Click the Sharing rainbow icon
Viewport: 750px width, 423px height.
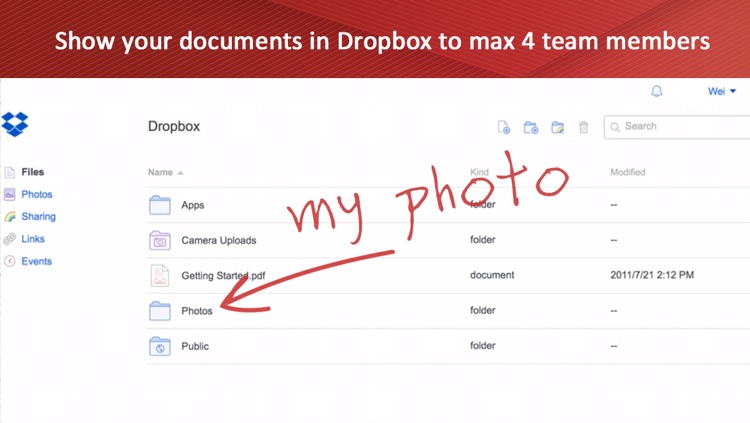coord(10,217)
